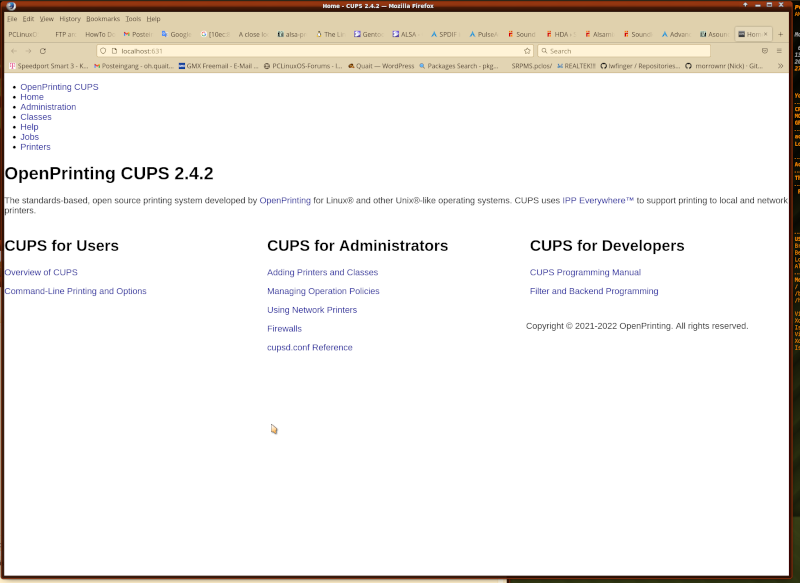Screen dimensions: 800x583
Task: Open the CUPS Programming Manual link
Action: tap(585, 272)
